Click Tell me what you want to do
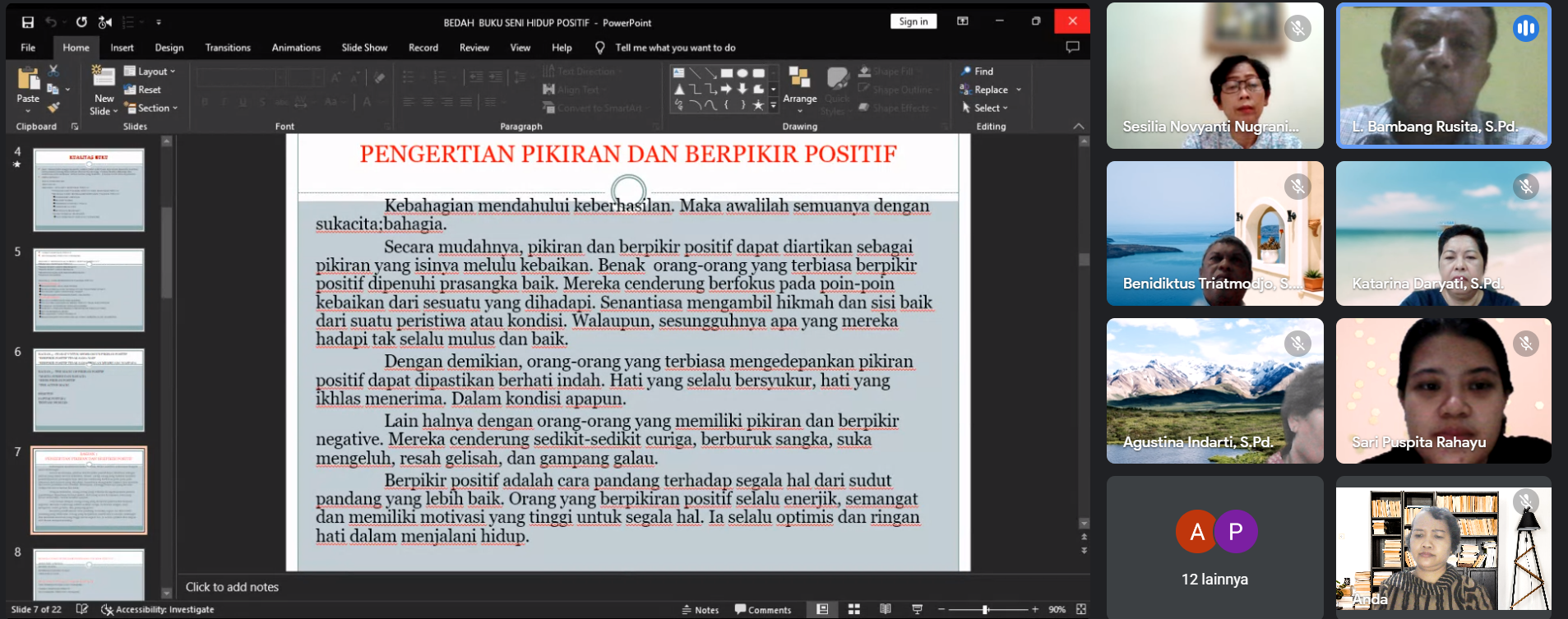This screenshot has width=1568, height=619. [675, 48]
